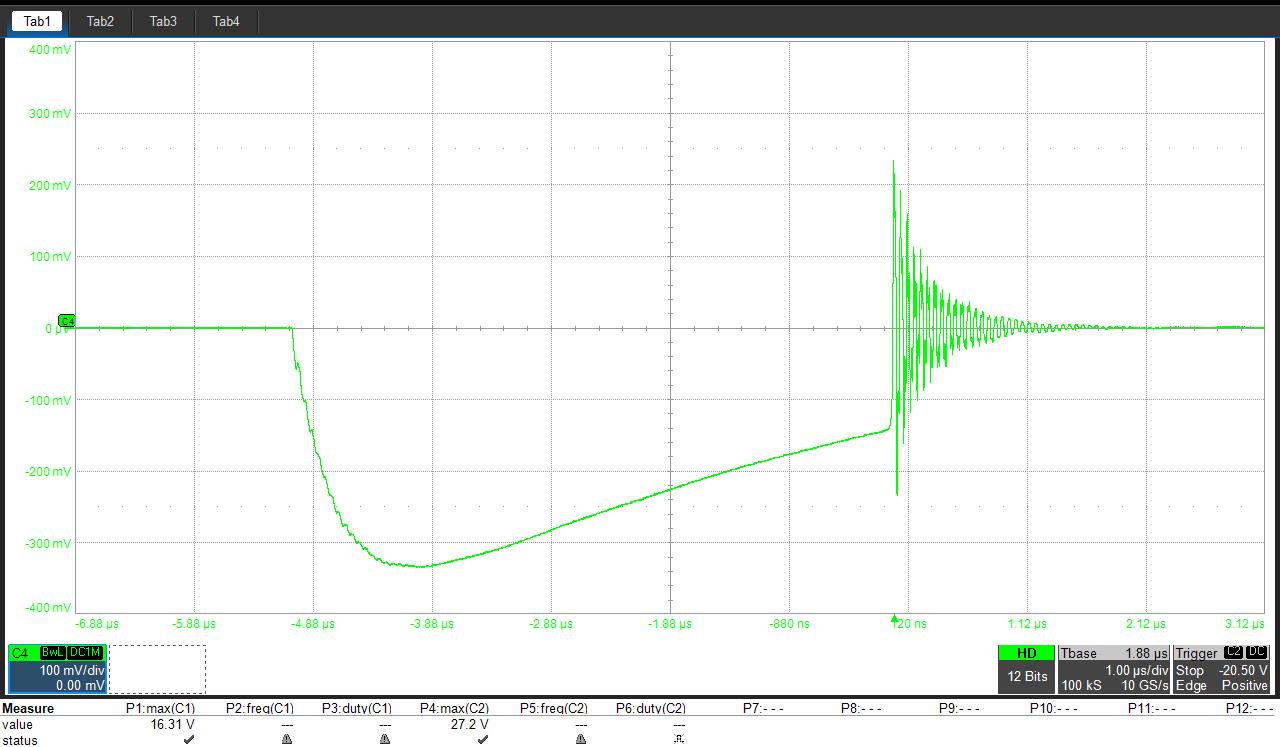
Task: Click the C2 trigger source badge
Action: coord(1234,652)
